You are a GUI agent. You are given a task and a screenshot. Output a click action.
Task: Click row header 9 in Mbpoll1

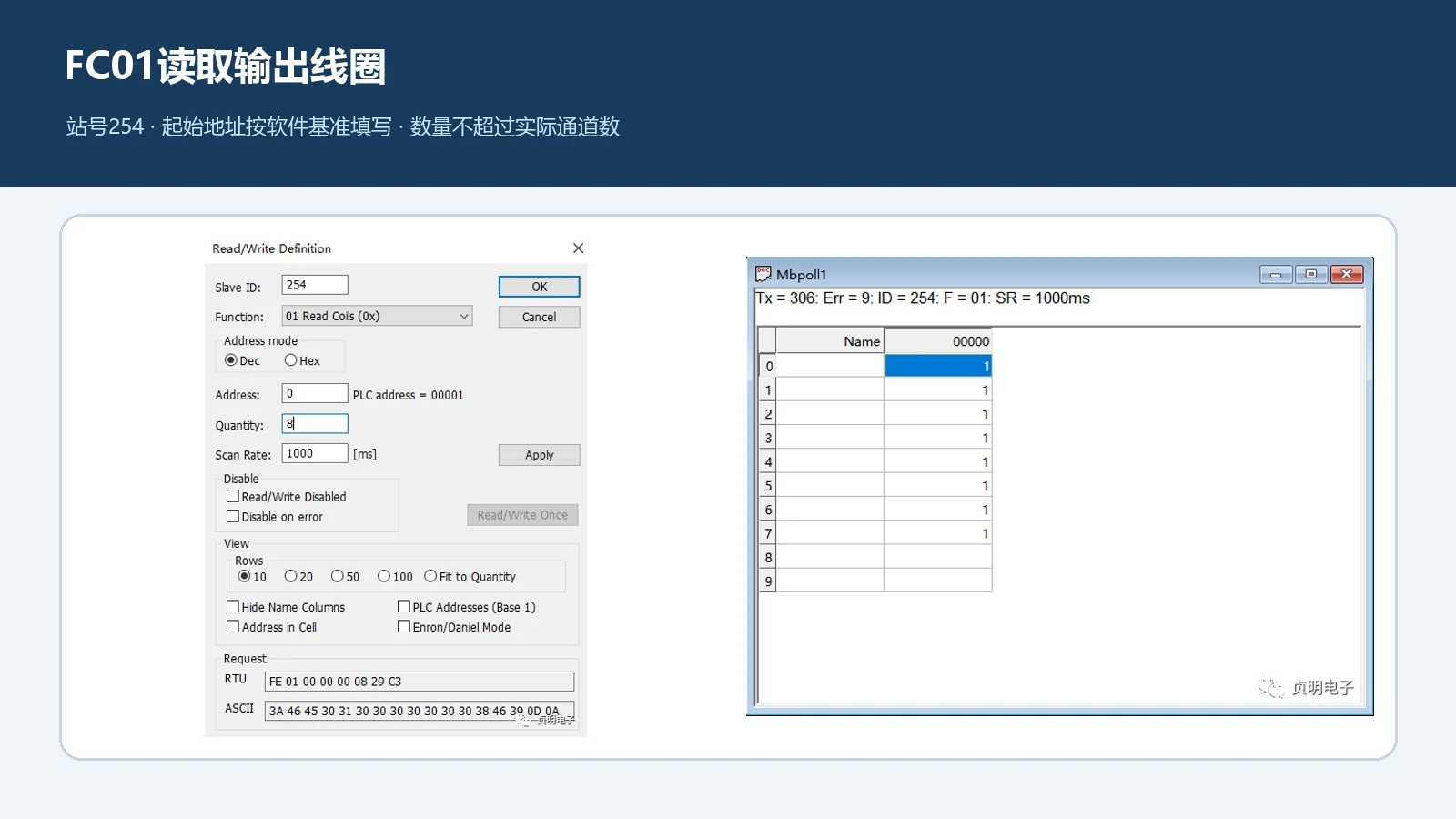click(x=767, y=581)
